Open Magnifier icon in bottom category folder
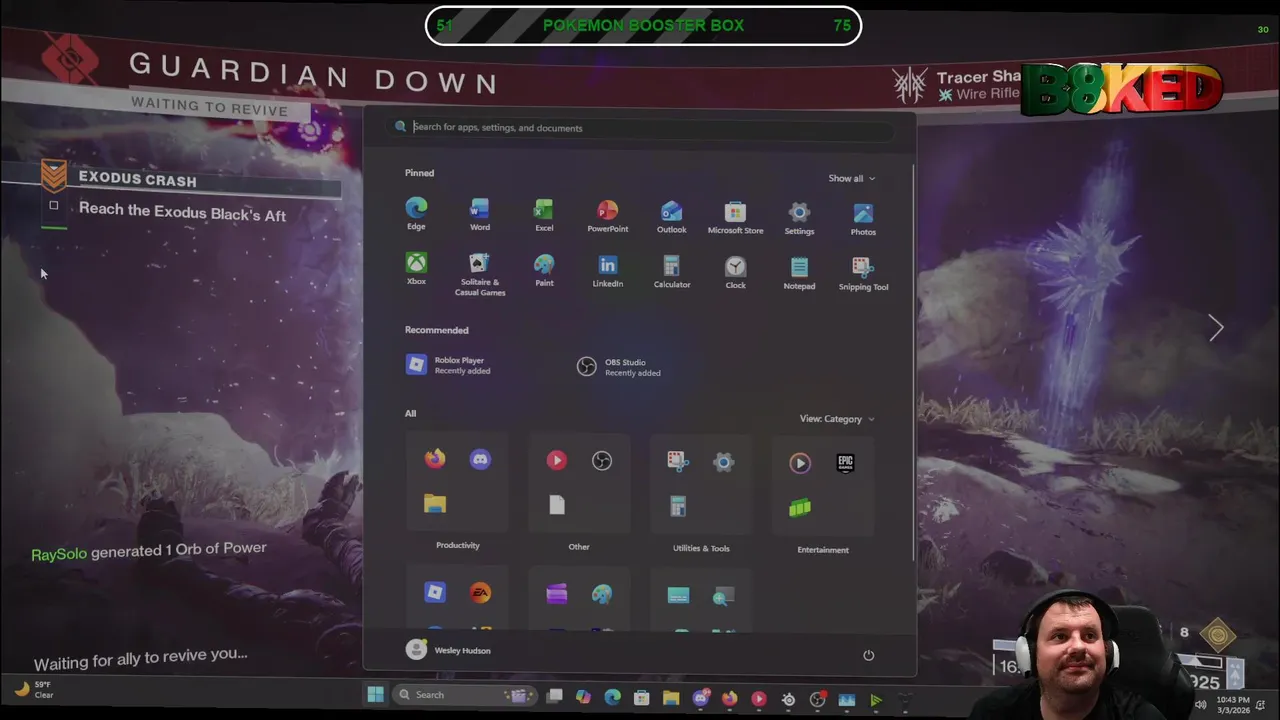1280x720 pixels. click(x=723, y=596)
